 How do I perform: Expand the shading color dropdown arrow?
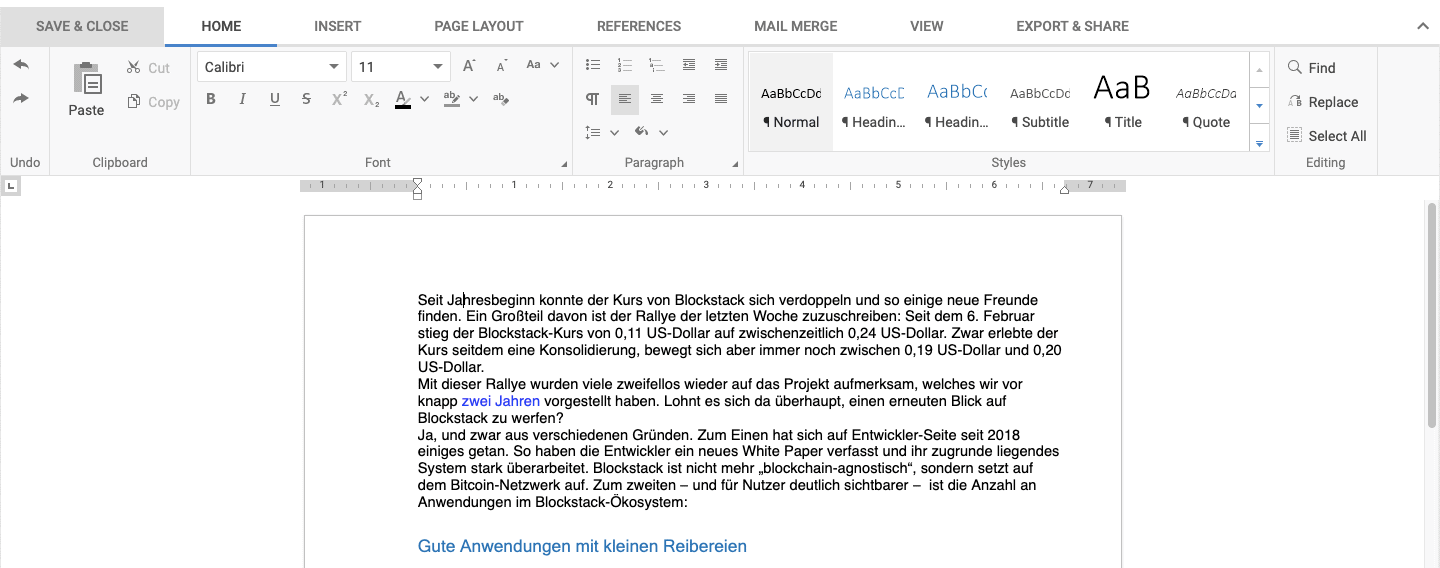pyautogui.click(x=663, y=132)
